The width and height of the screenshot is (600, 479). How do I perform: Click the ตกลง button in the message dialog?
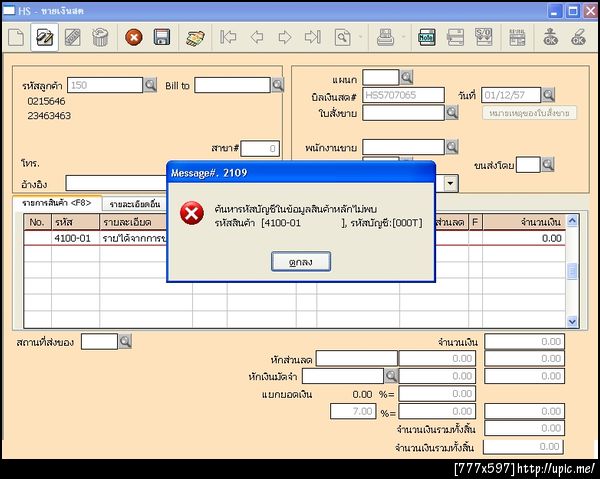pos(301,262)
